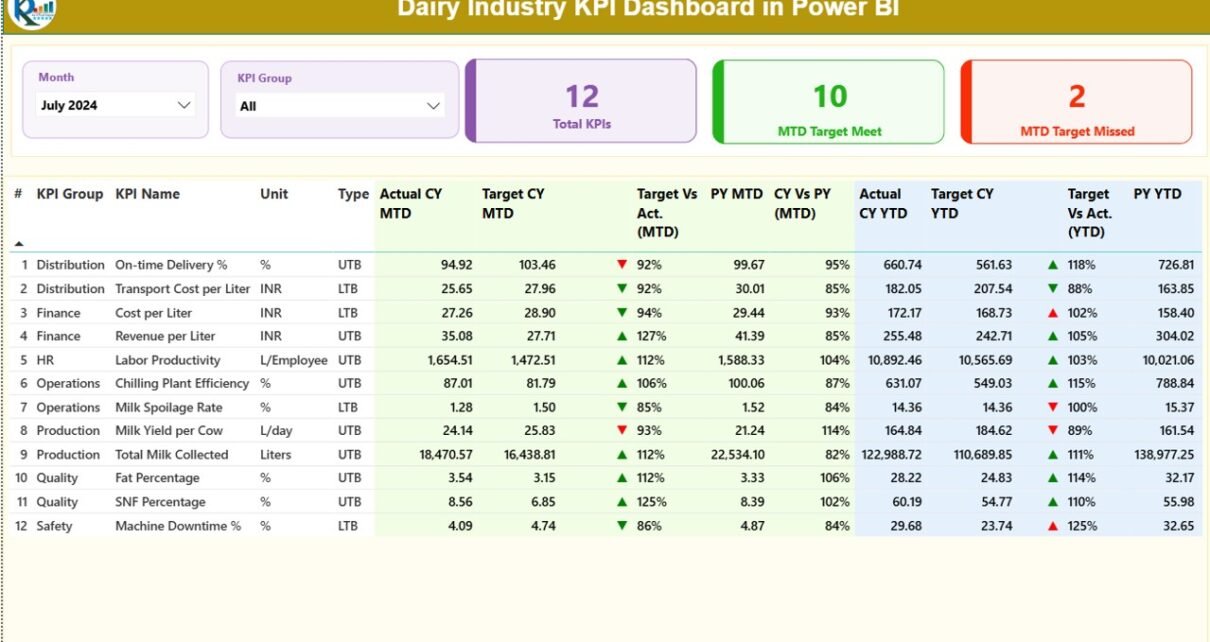This screenshot has width=1210, height=642.
Task: Select the MTD Target Meet card
Action: [x=828, y=101]
